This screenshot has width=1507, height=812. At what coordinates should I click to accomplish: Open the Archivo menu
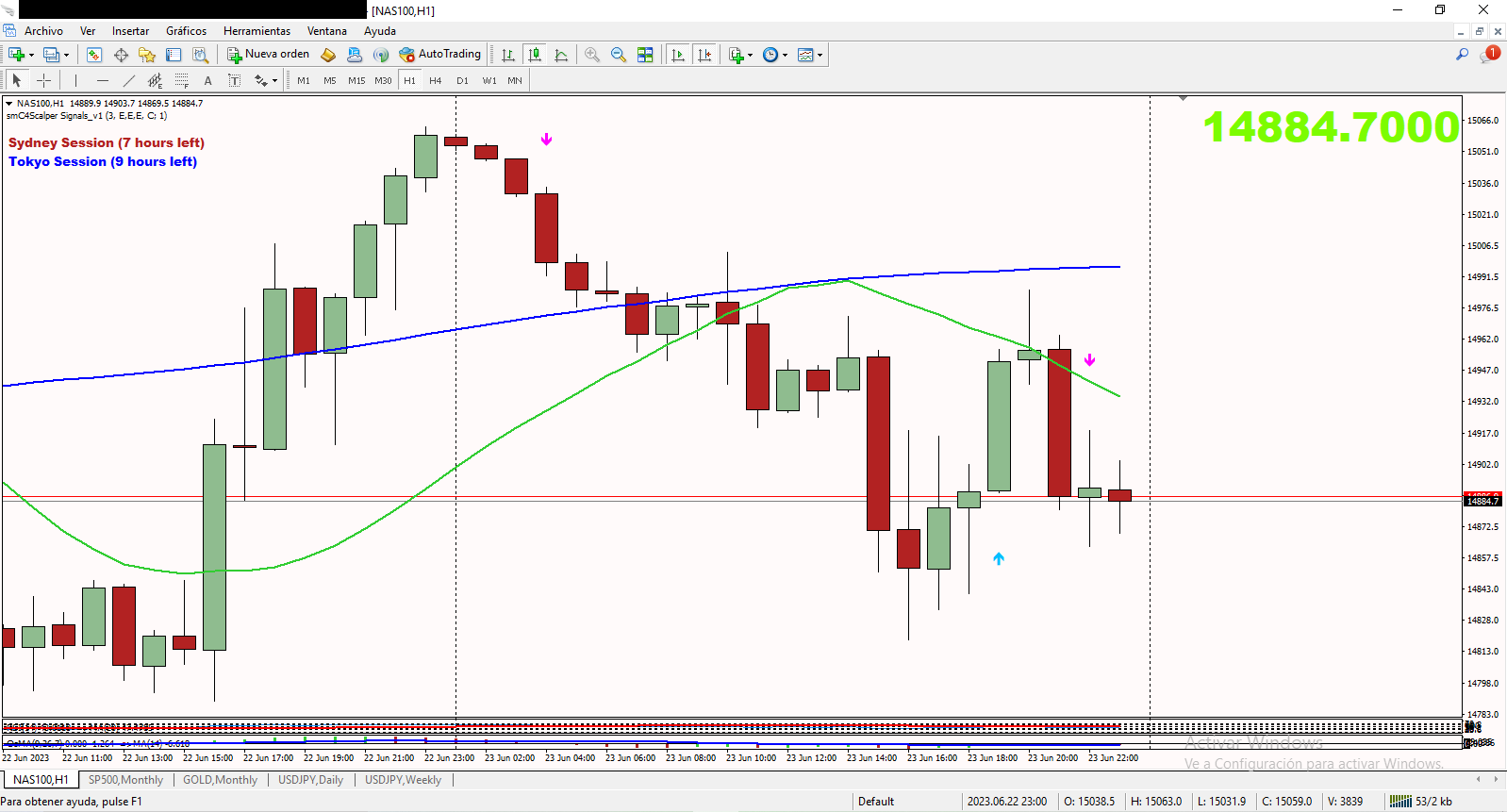click(43, 31)
